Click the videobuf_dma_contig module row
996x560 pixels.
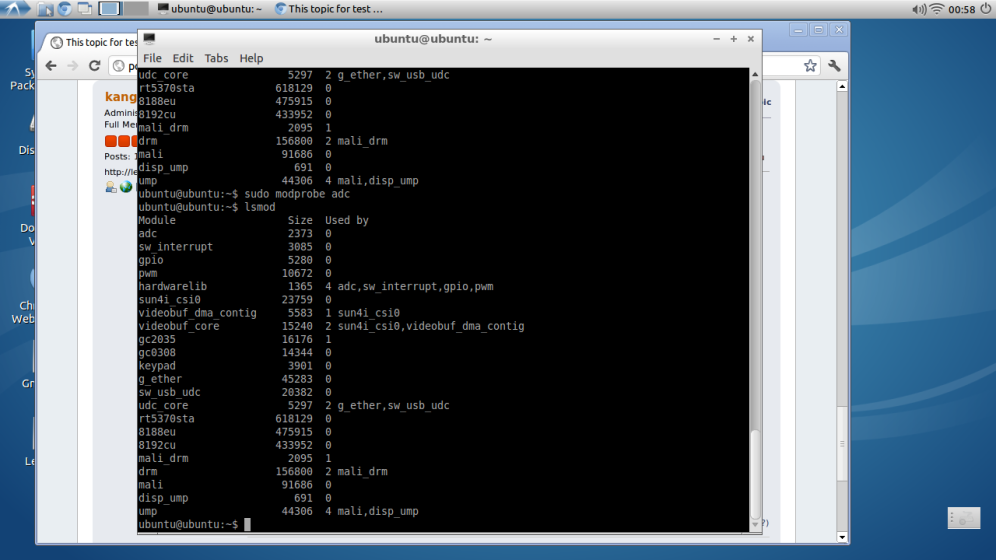(x=269, y=313)
